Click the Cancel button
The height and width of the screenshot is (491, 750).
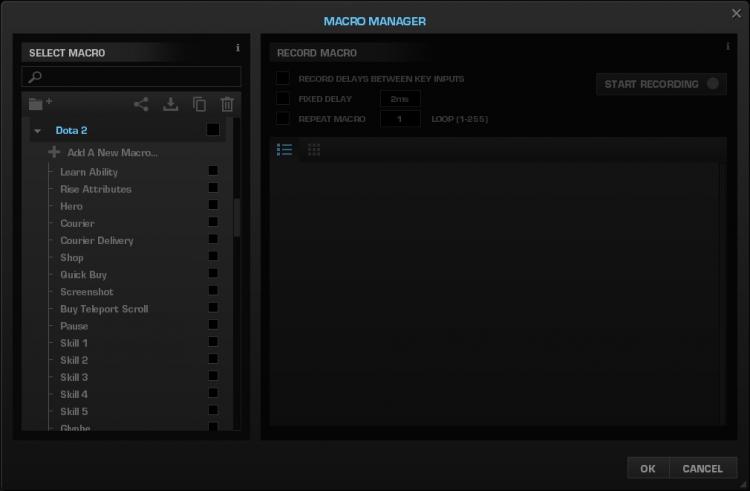coord(703,469)
